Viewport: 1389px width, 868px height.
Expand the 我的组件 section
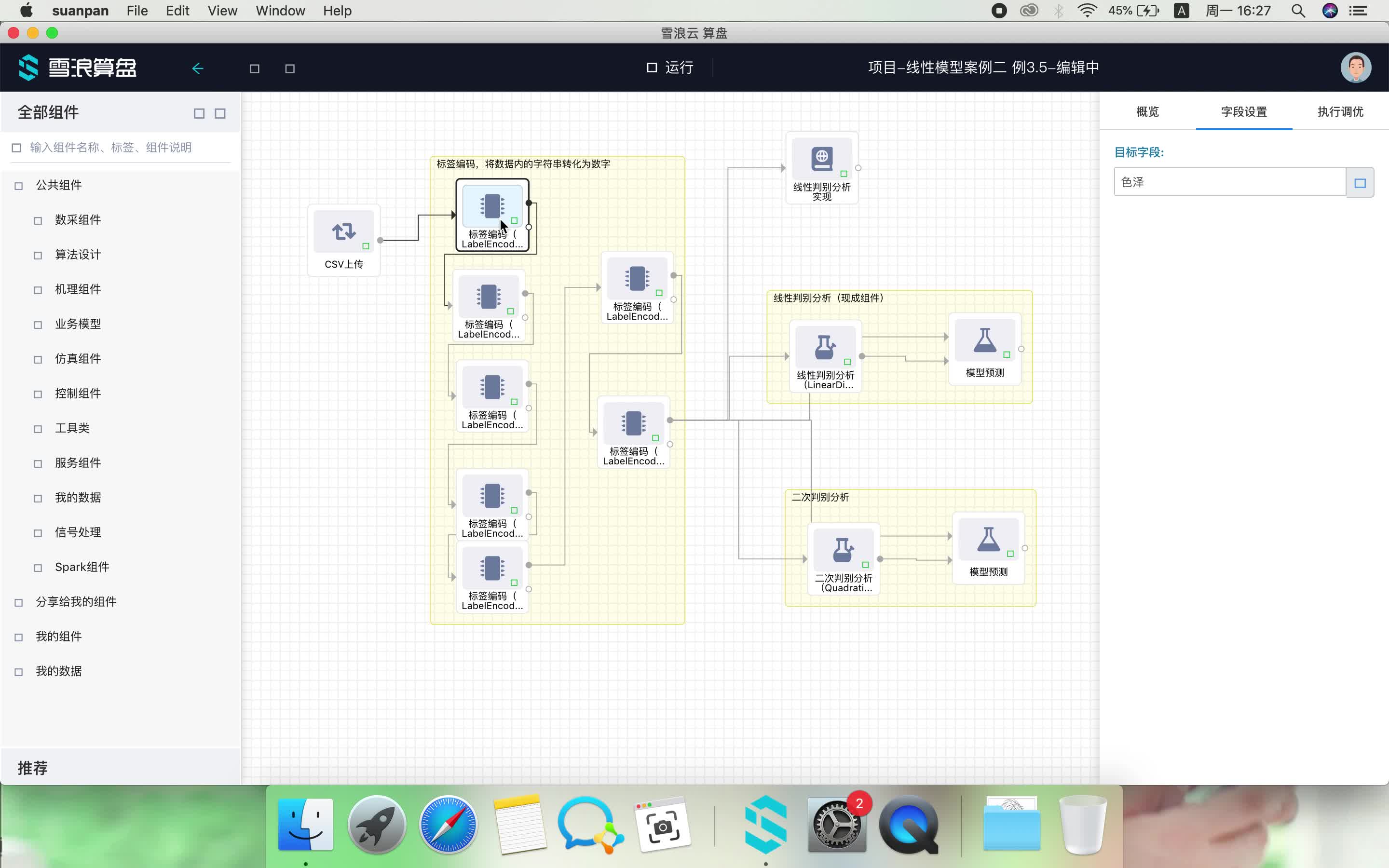click(x=58, y=636)
